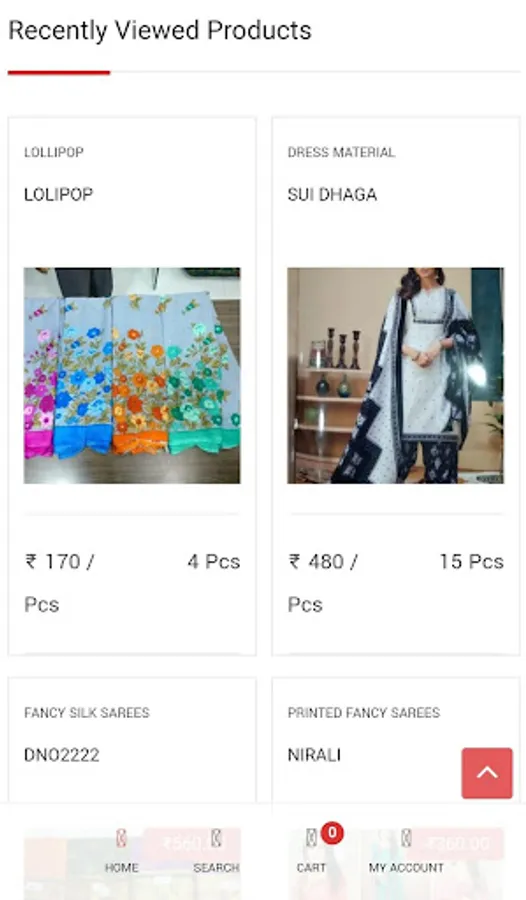The image size is (526, 900).
Task: Tap the red scroll-to-top arrow button
Action: tap(487, 773)
